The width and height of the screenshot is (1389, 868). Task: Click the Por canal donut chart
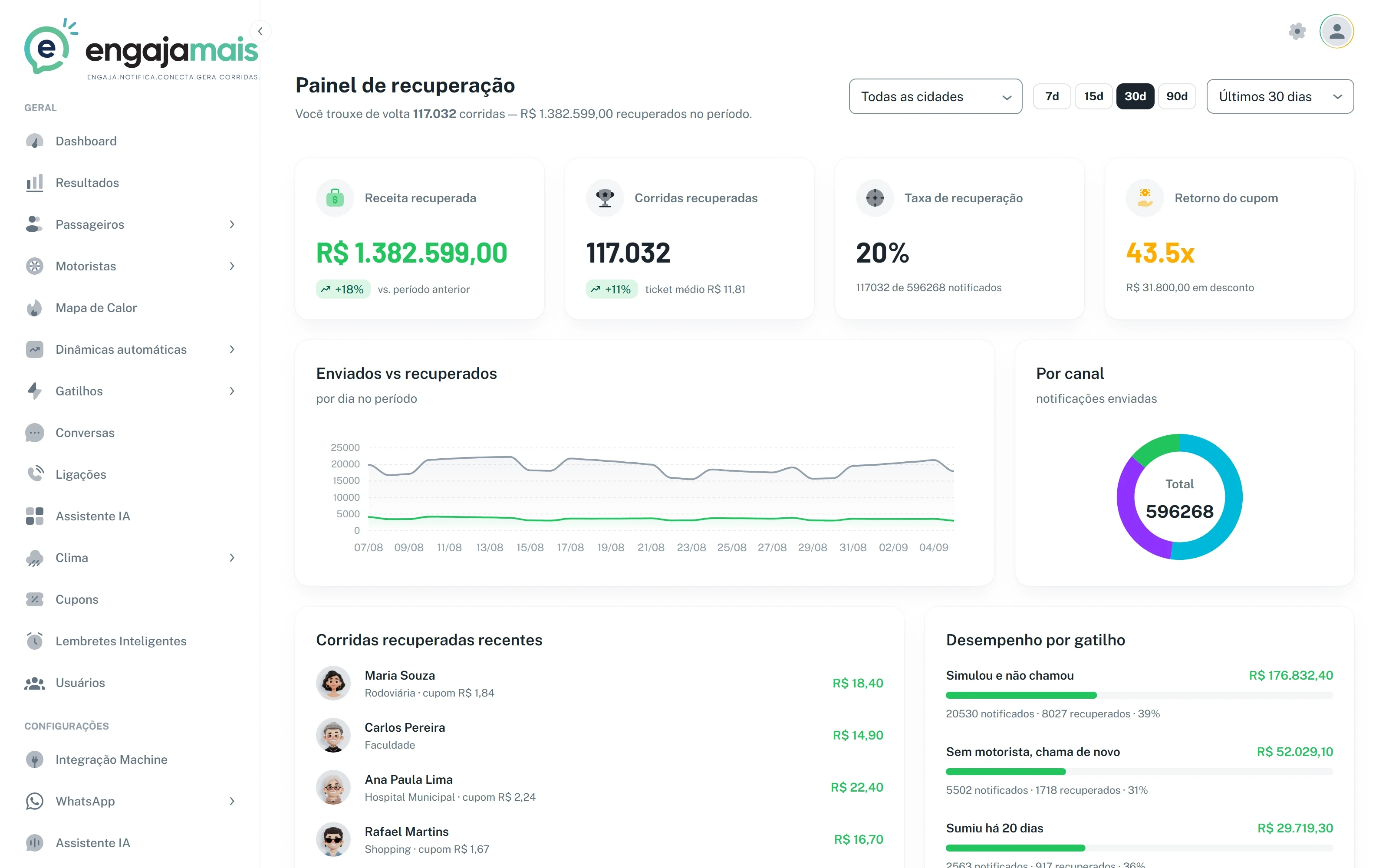click(1179, 497)
